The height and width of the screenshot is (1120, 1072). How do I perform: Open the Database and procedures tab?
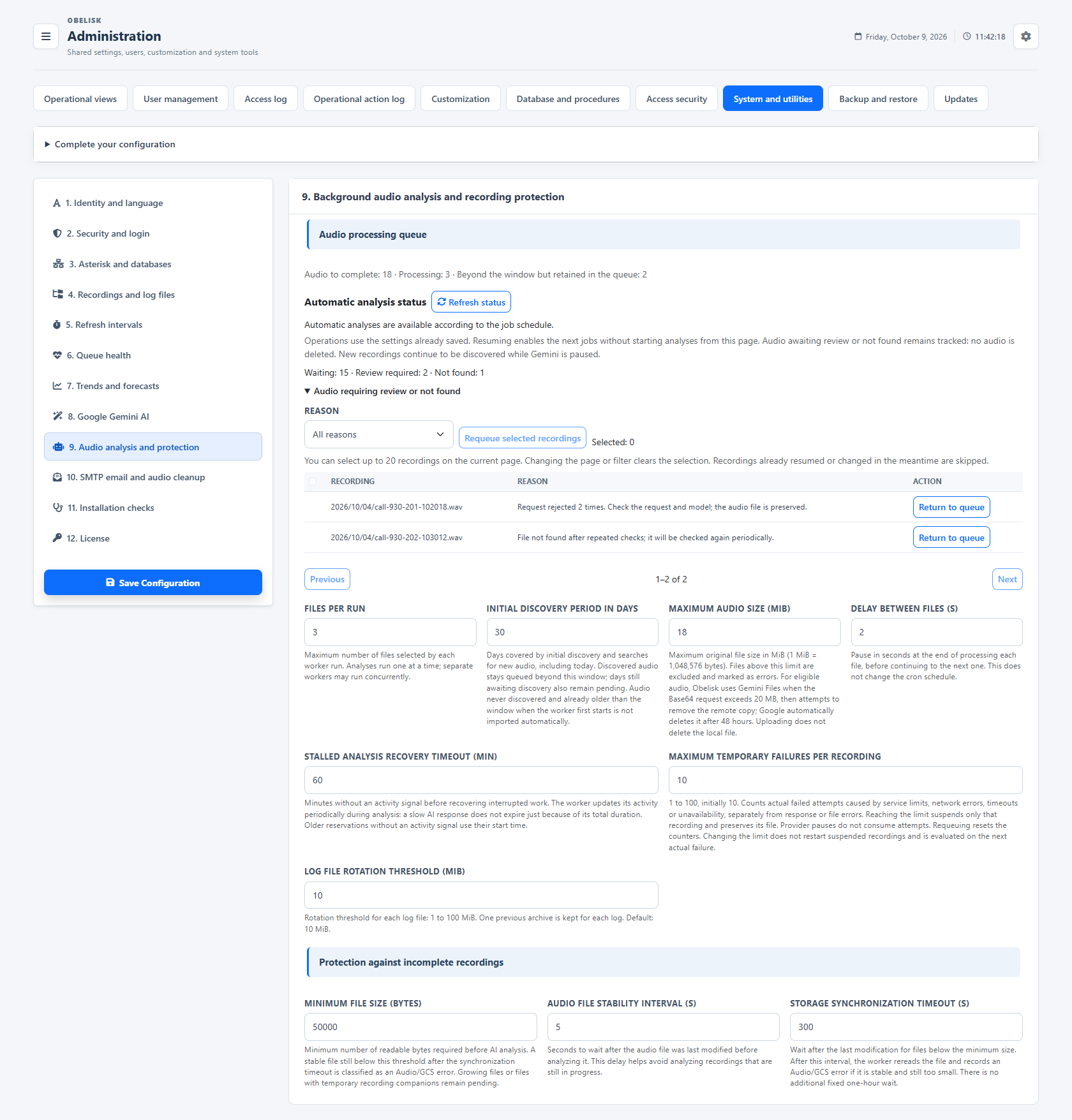568,99
